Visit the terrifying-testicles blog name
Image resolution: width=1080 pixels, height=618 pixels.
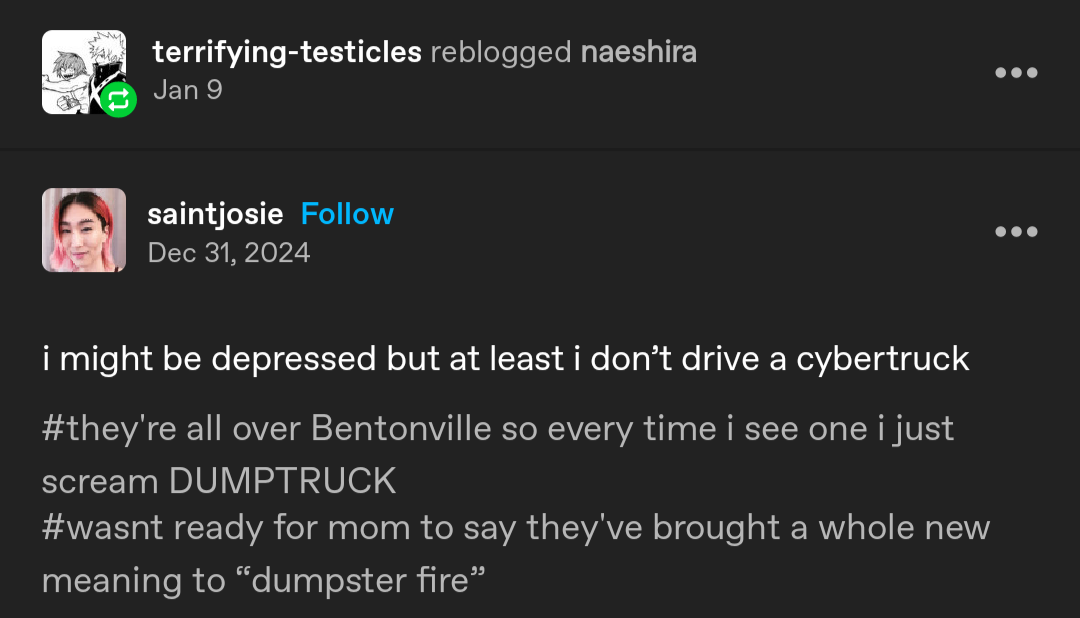(x=287, y=52)
